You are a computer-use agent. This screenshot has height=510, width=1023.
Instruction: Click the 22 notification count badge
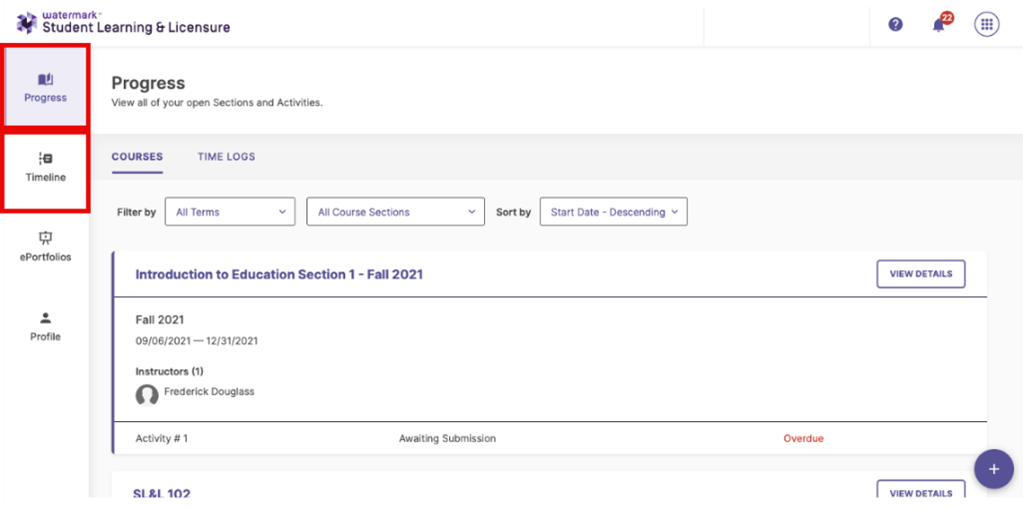click(947, 18)
